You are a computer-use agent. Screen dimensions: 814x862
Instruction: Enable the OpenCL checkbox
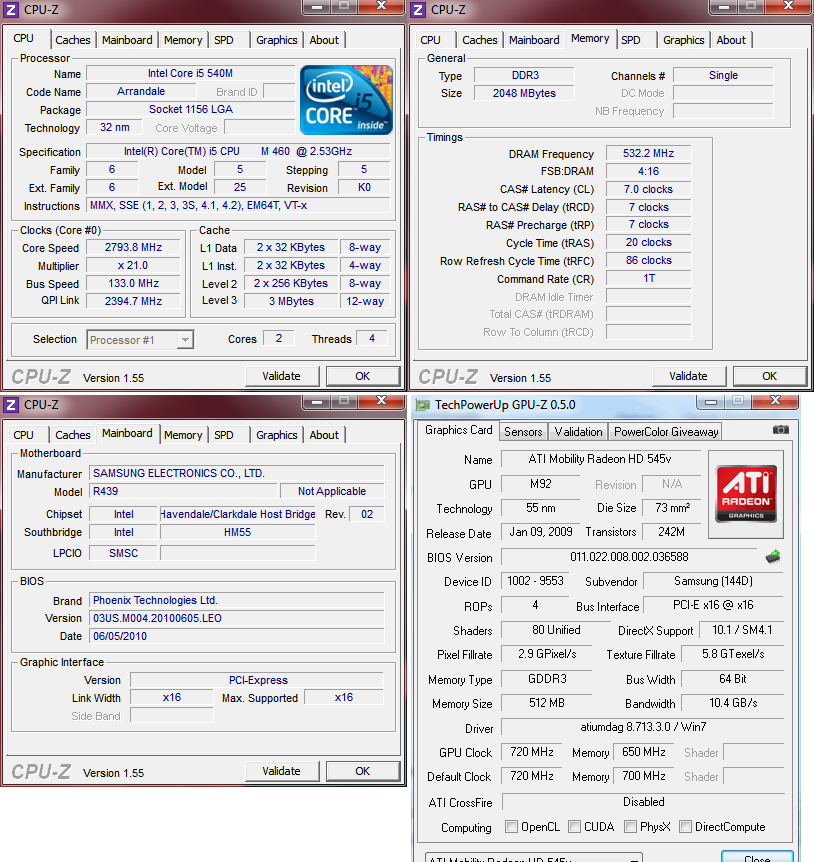click(x=511, y=826)
